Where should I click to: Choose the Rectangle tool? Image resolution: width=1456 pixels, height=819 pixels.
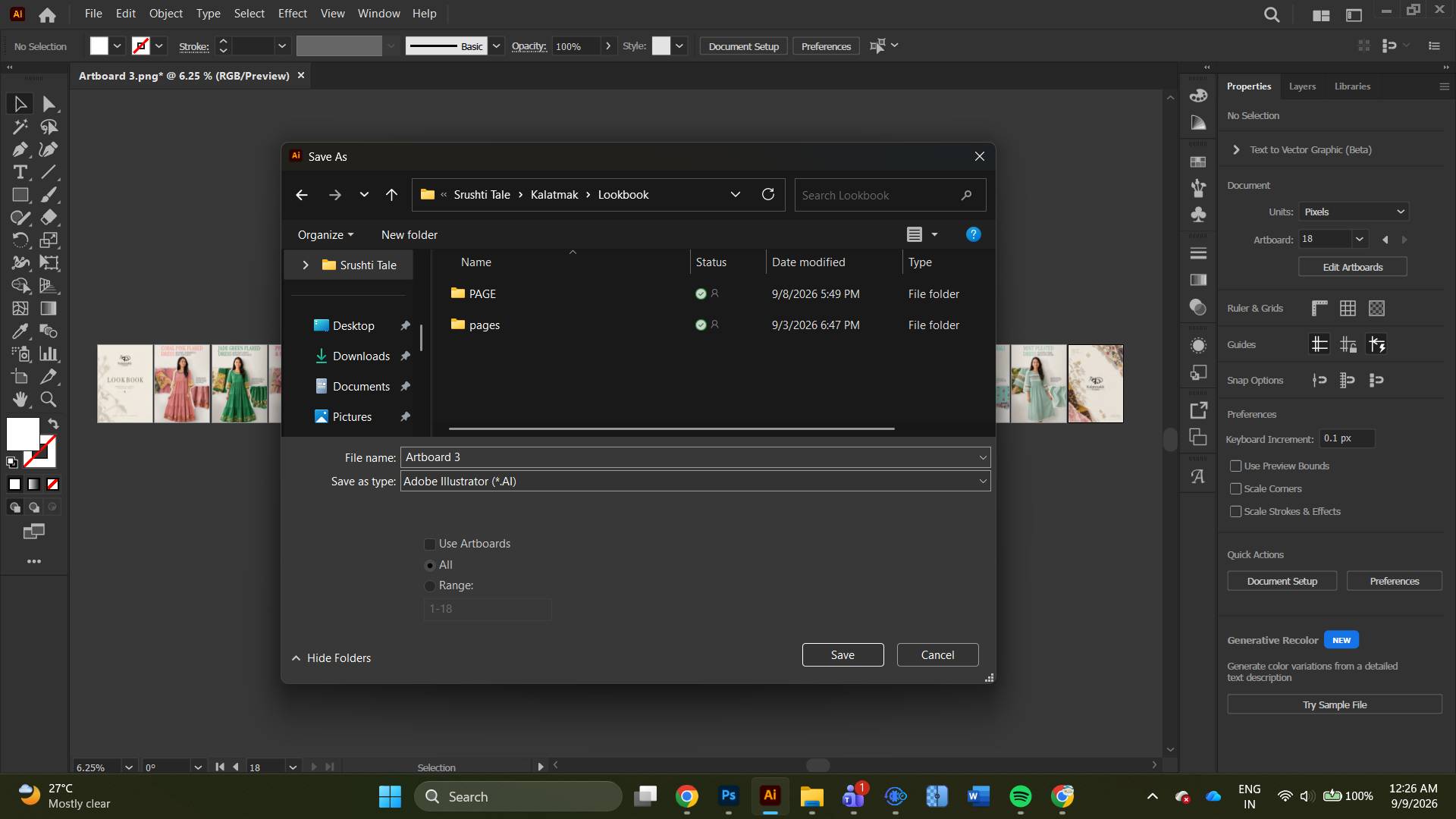click(20, 195)
